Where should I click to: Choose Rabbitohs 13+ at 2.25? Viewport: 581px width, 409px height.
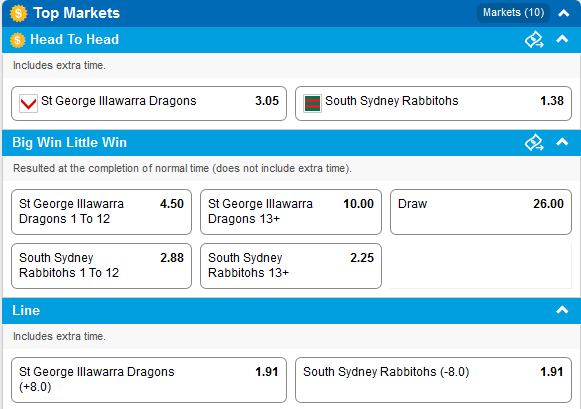(291, 266)
